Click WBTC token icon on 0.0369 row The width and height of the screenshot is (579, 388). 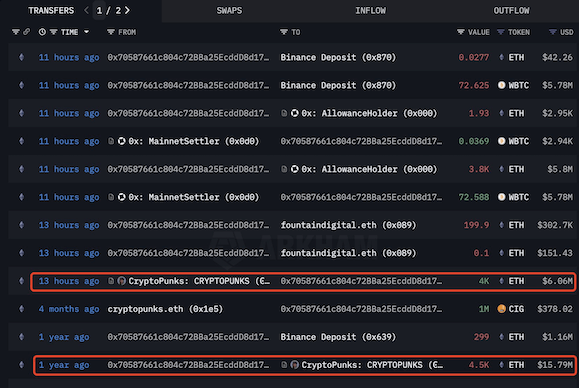(x=501, y=141)
